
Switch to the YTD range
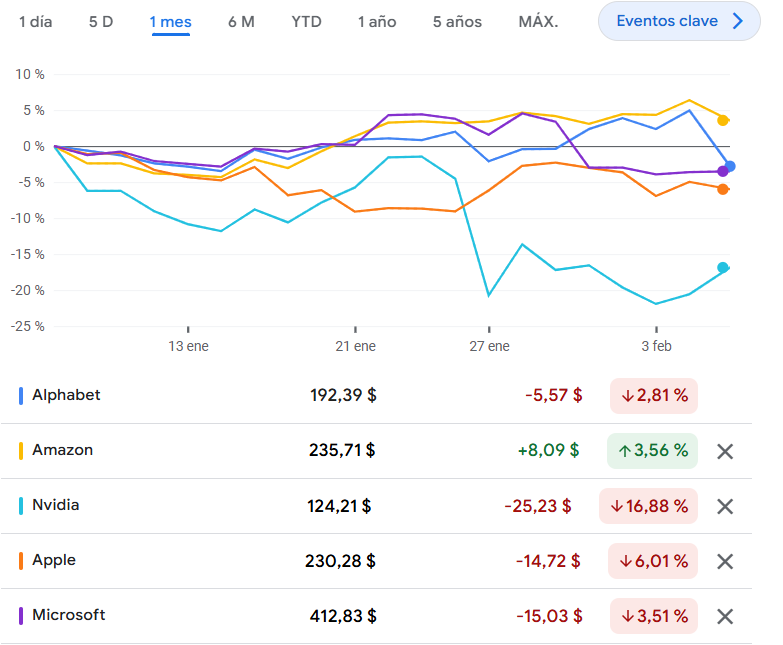[306, 21]
